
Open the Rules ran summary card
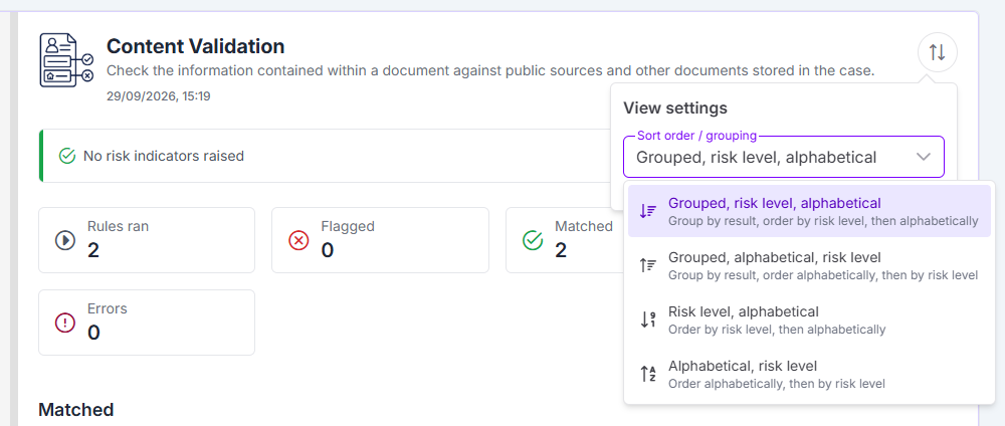click(147, 240)
